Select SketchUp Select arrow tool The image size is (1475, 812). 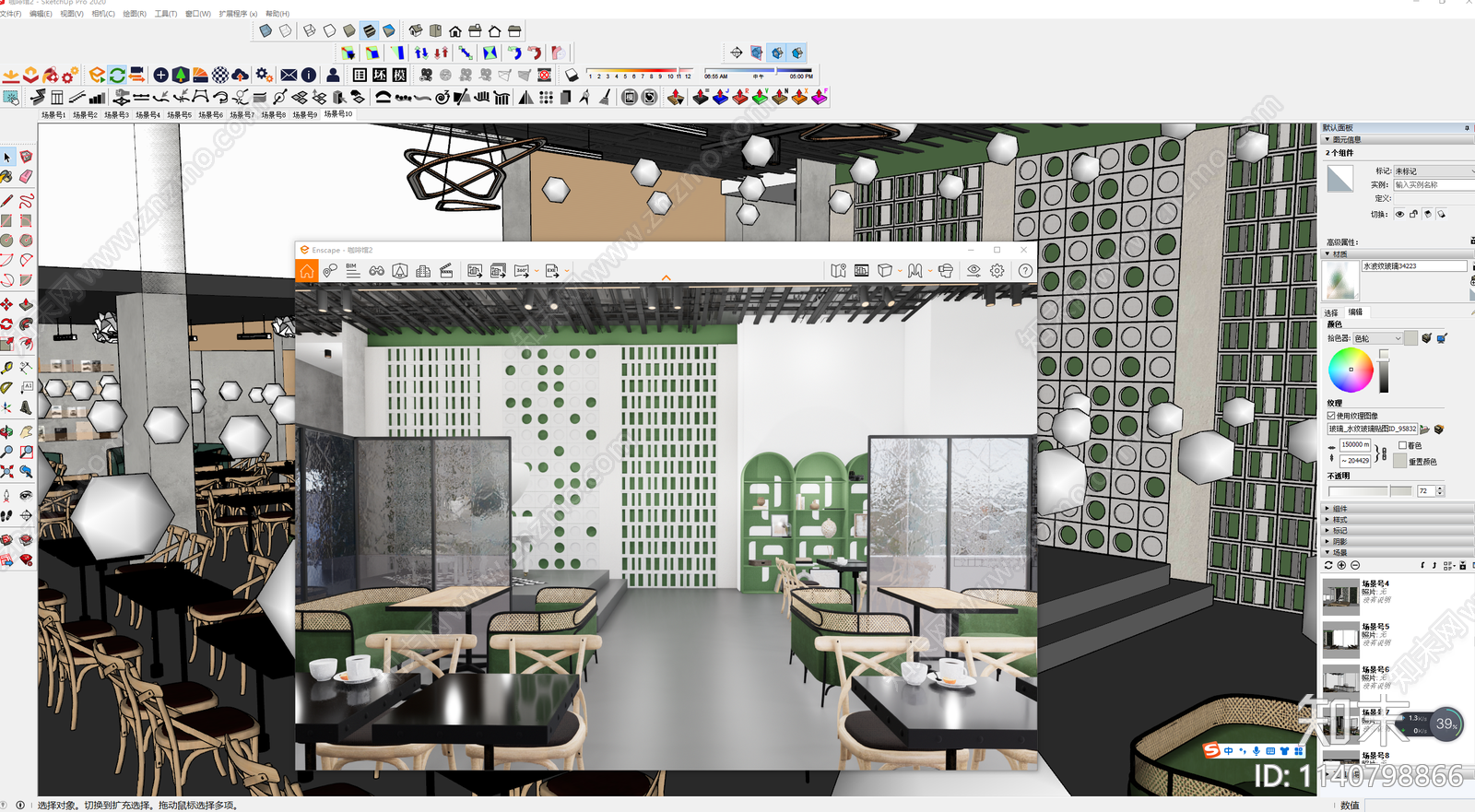7,158
